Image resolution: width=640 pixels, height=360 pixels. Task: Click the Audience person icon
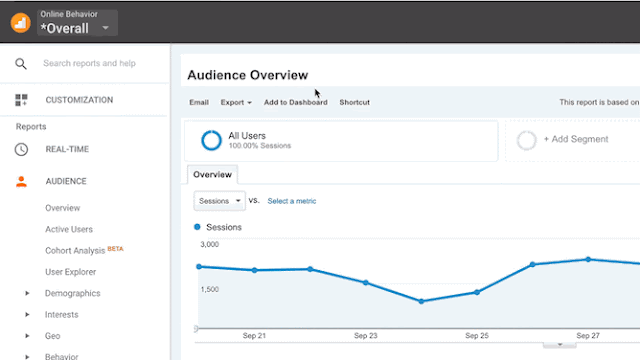[21, 181]
